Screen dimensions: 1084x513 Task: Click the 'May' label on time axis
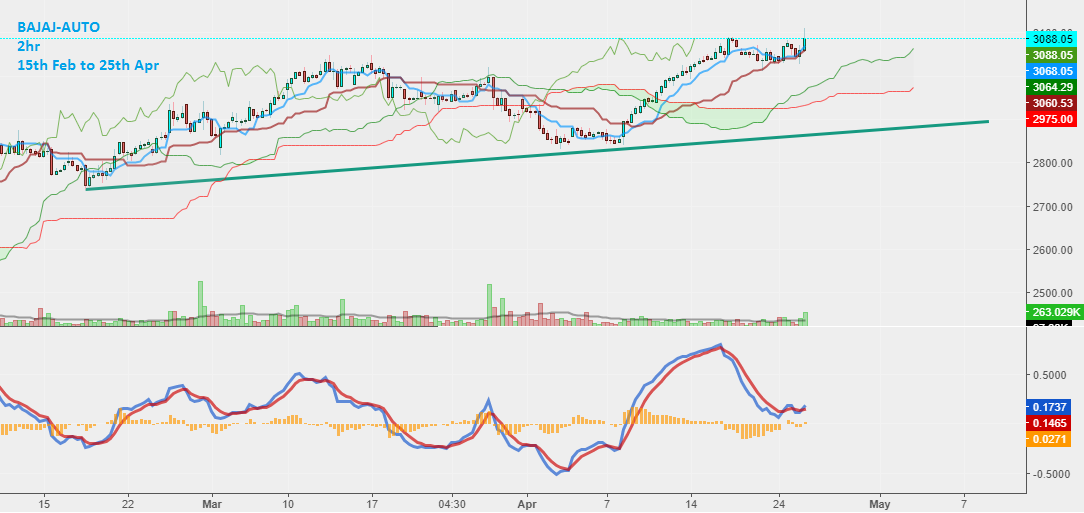(879, 504)
